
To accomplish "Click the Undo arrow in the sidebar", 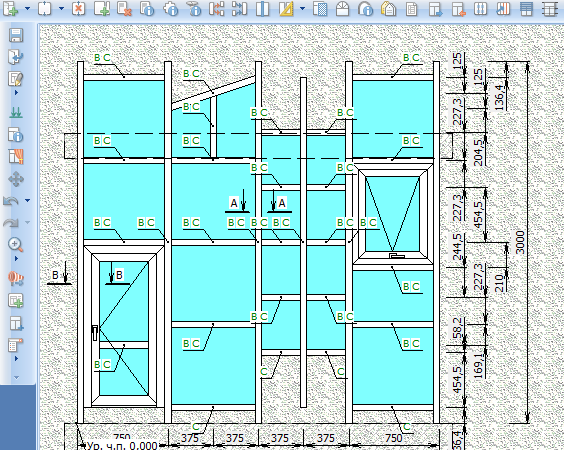I will pyautogui.click(x=11, y=201).
